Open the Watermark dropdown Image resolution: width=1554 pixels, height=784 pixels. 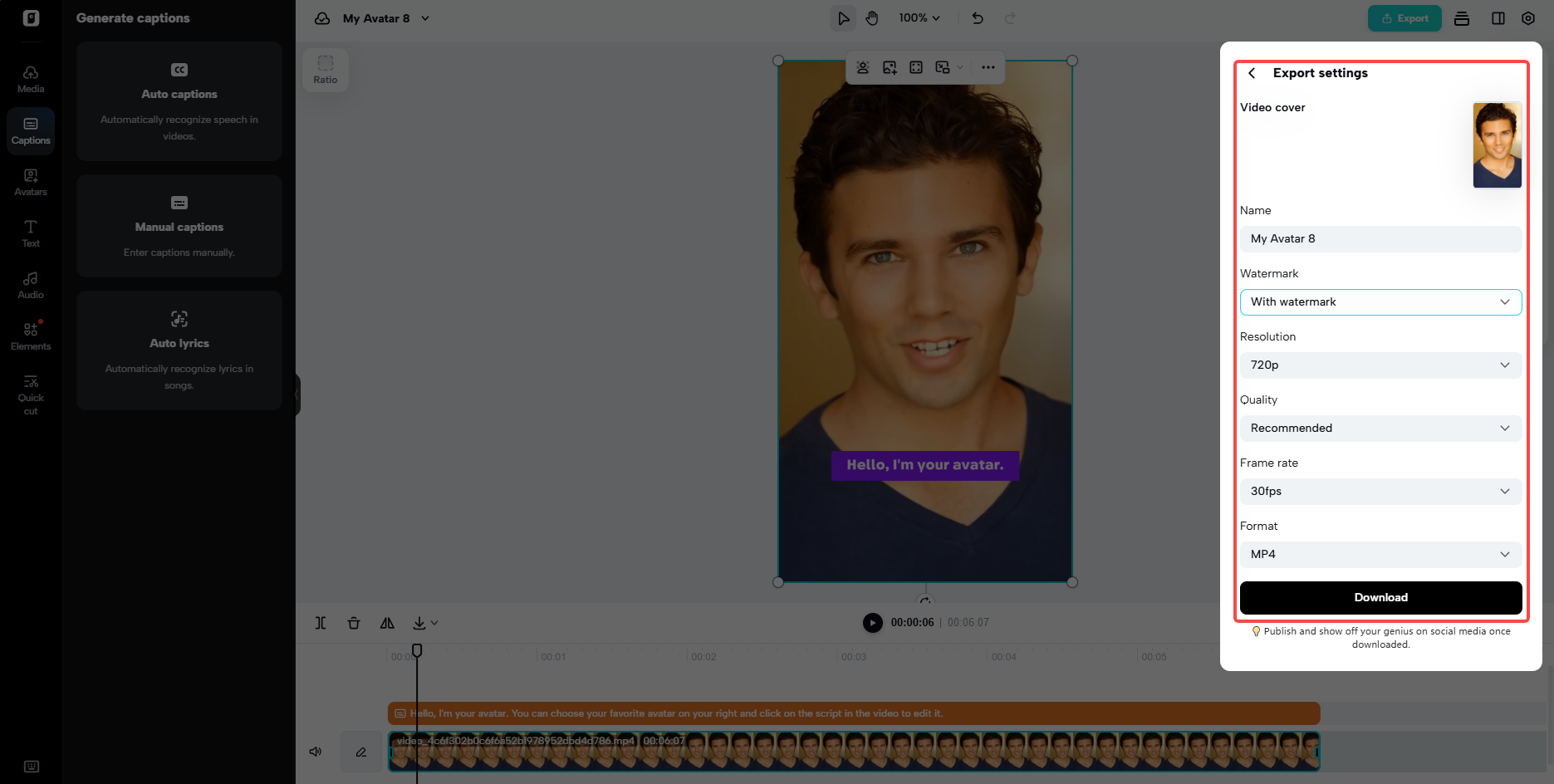point(1380,301)
